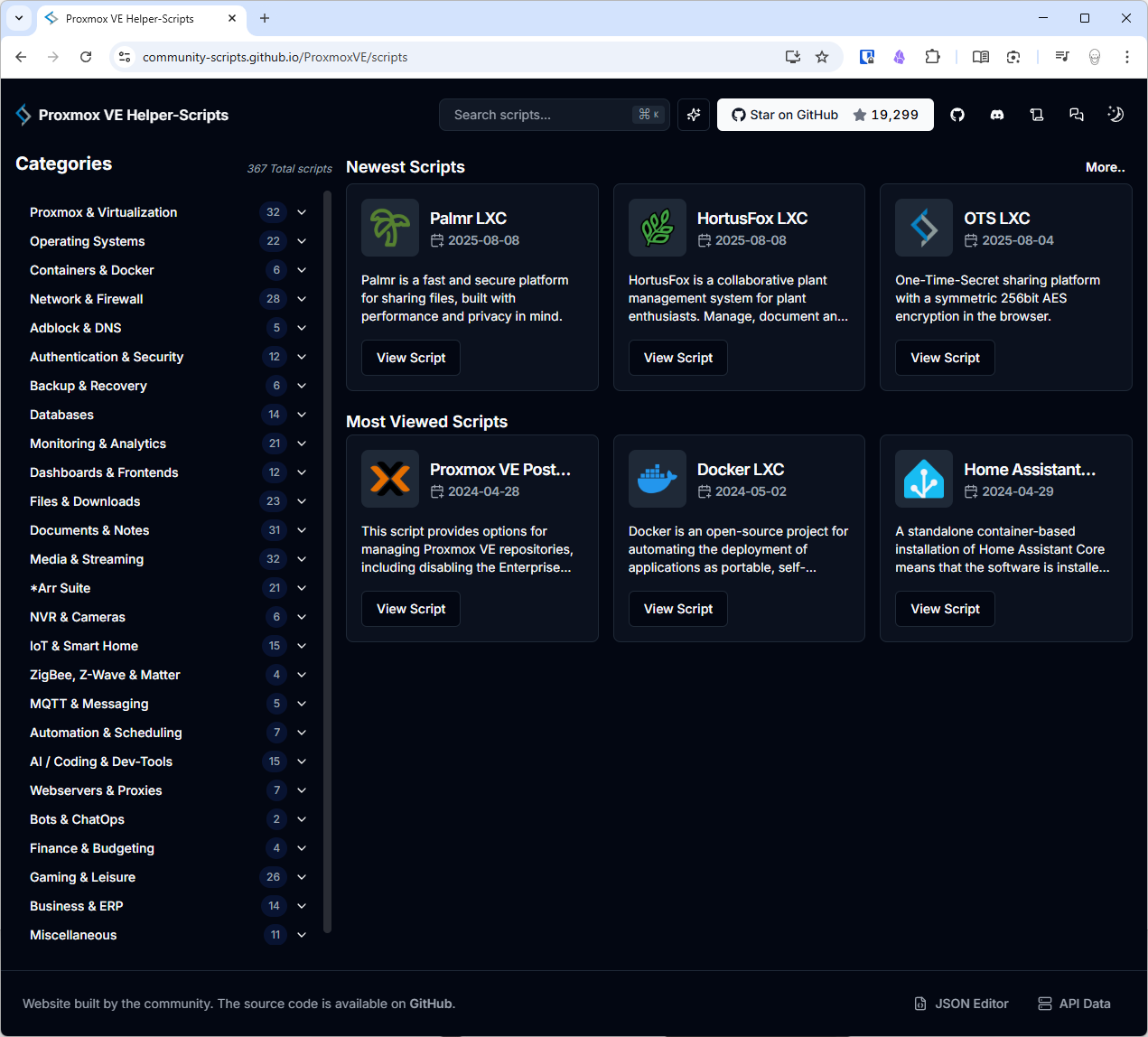This screenshot has width=1148, height=1037.
Task: Click the Search scripts input field
Action: click(x=555, y=115)
